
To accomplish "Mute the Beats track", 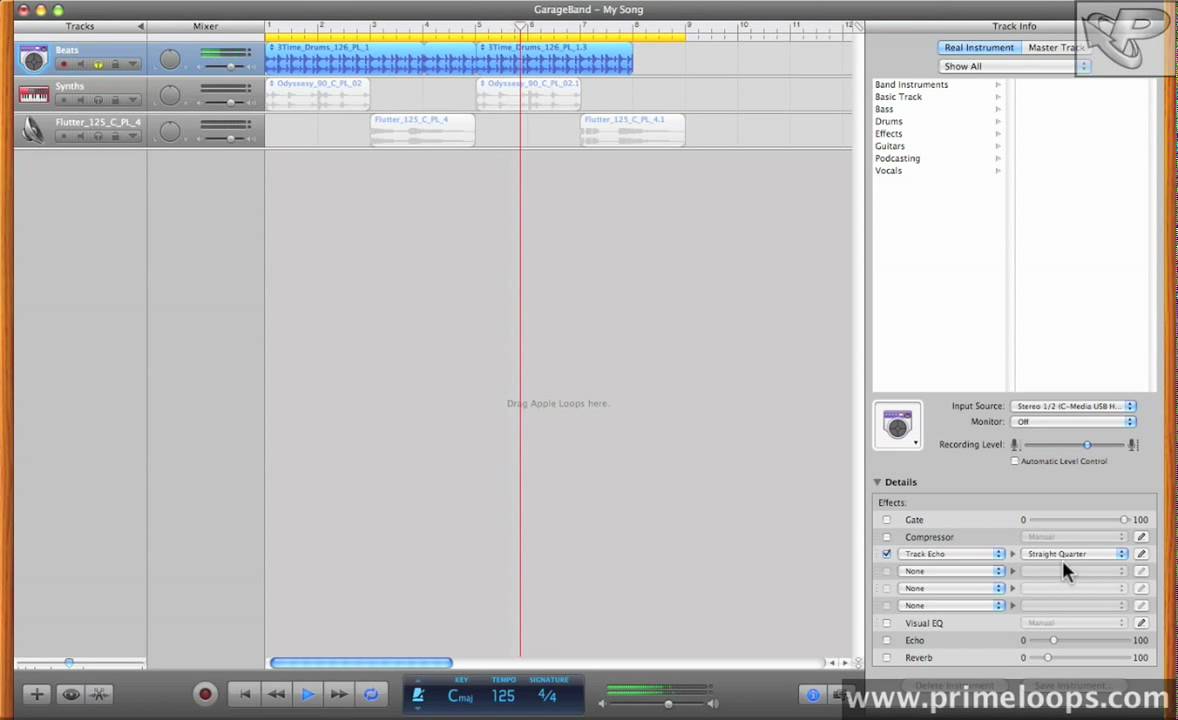I will click(81, 65).
